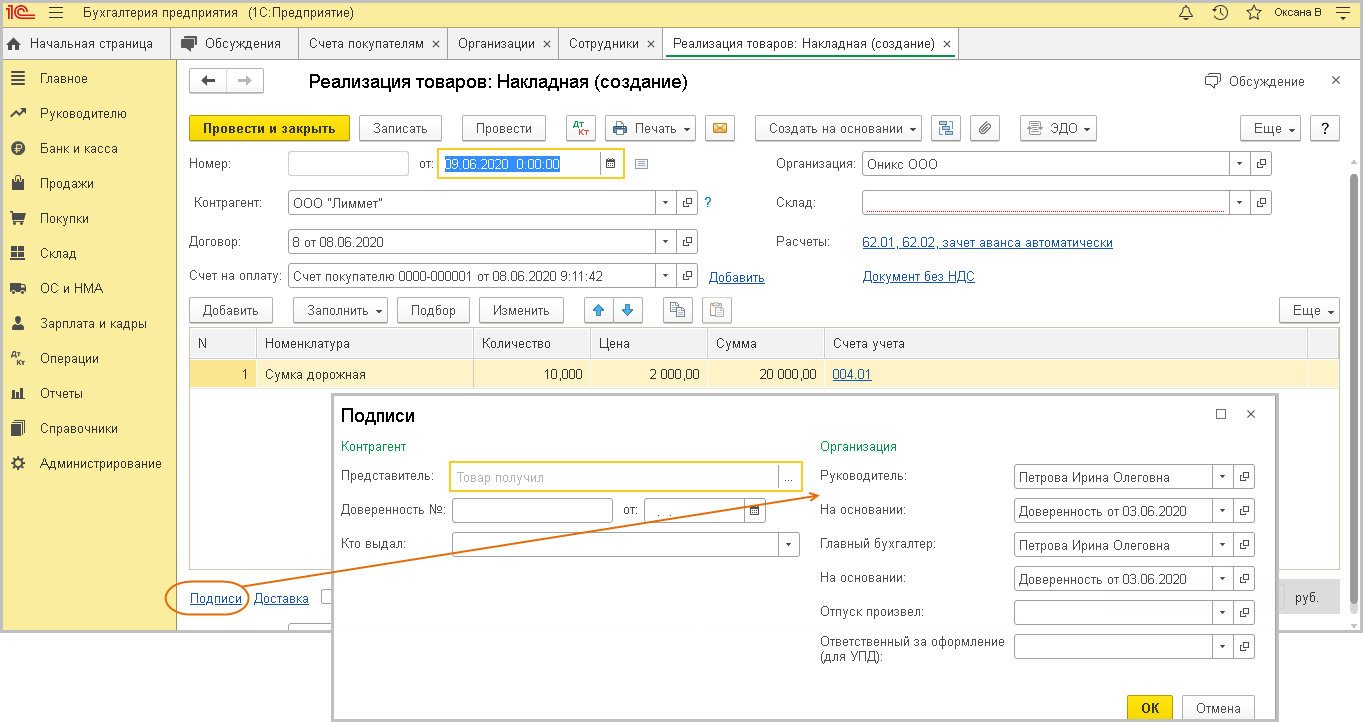Show postings via the ДтКт icon
1363x722 pixels.
click(x=580, y=128)
